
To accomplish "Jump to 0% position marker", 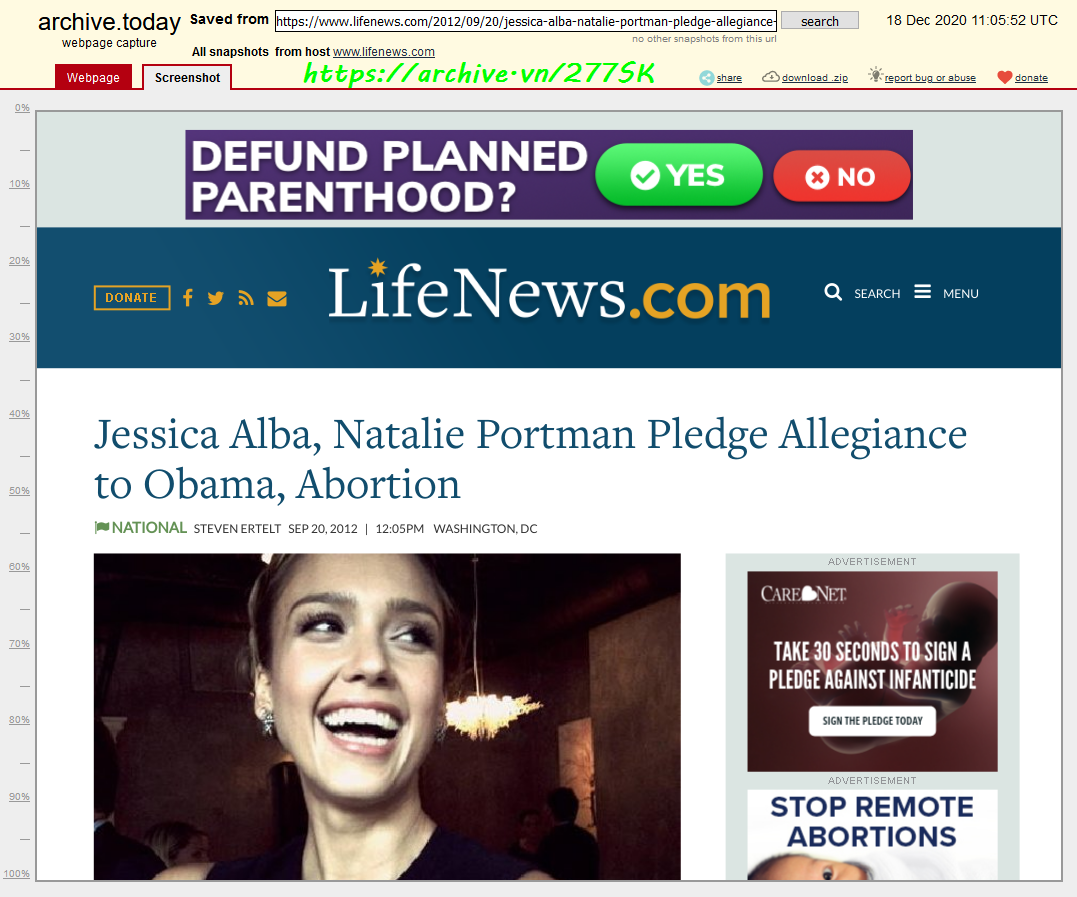I will point(22,108).
